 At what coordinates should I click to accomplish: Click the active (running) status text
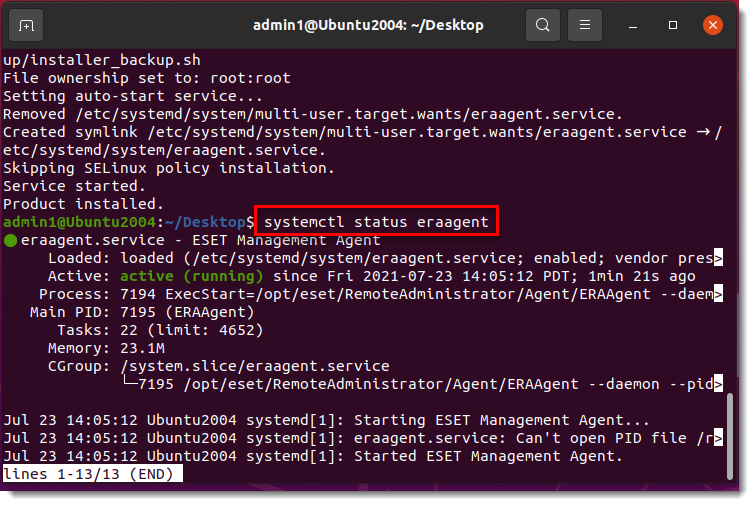click(x=191, y=276)
